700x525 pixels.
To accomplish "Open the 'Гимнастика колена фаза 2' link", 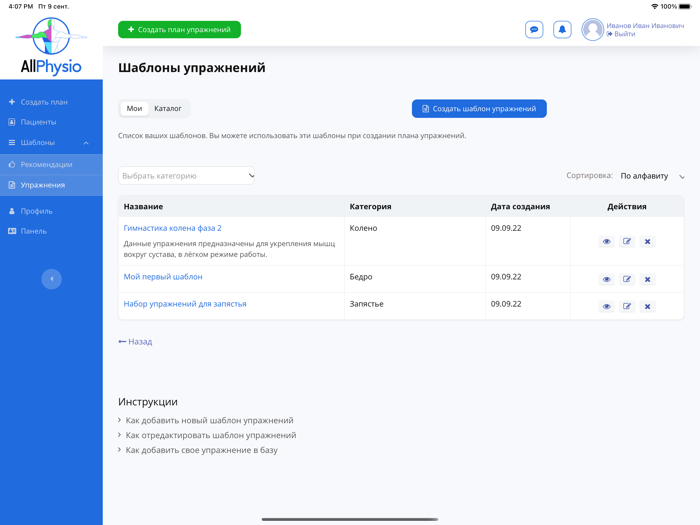I will [x=172, y=228].
